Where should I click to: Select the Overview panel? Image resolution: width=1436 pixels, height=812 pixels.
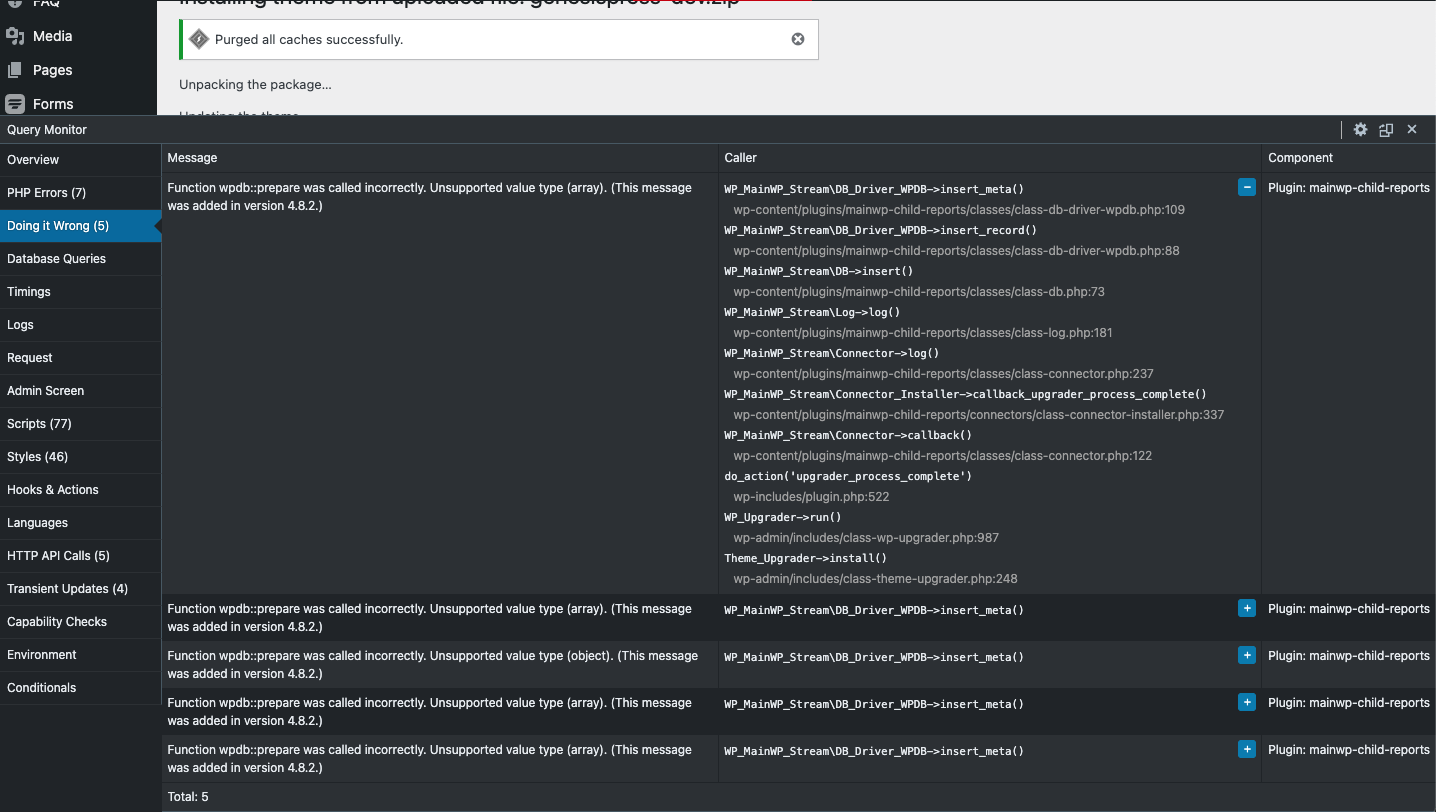(33, 160)
